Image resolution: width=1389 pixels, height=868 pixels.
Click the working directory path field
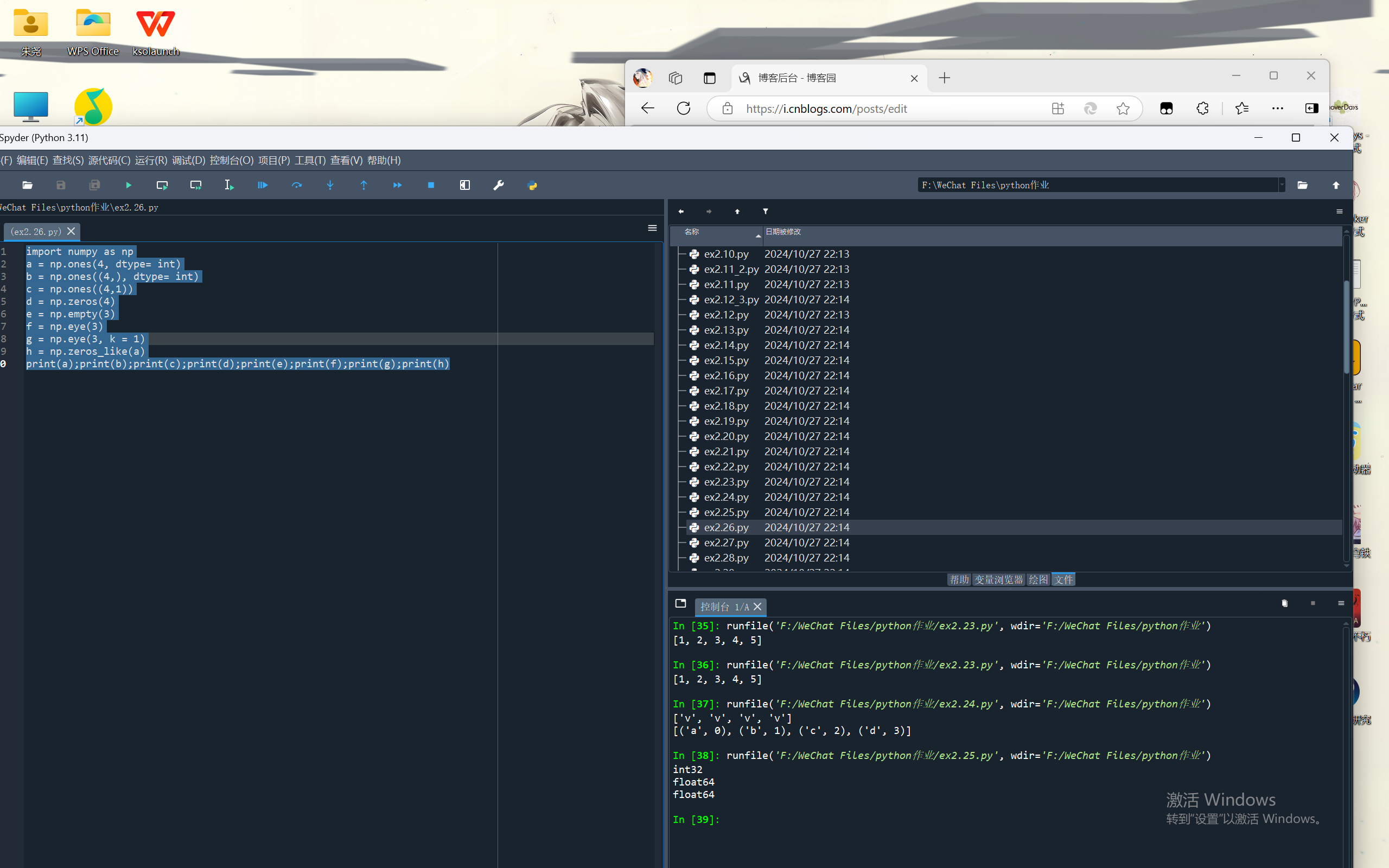point(1098,185)
